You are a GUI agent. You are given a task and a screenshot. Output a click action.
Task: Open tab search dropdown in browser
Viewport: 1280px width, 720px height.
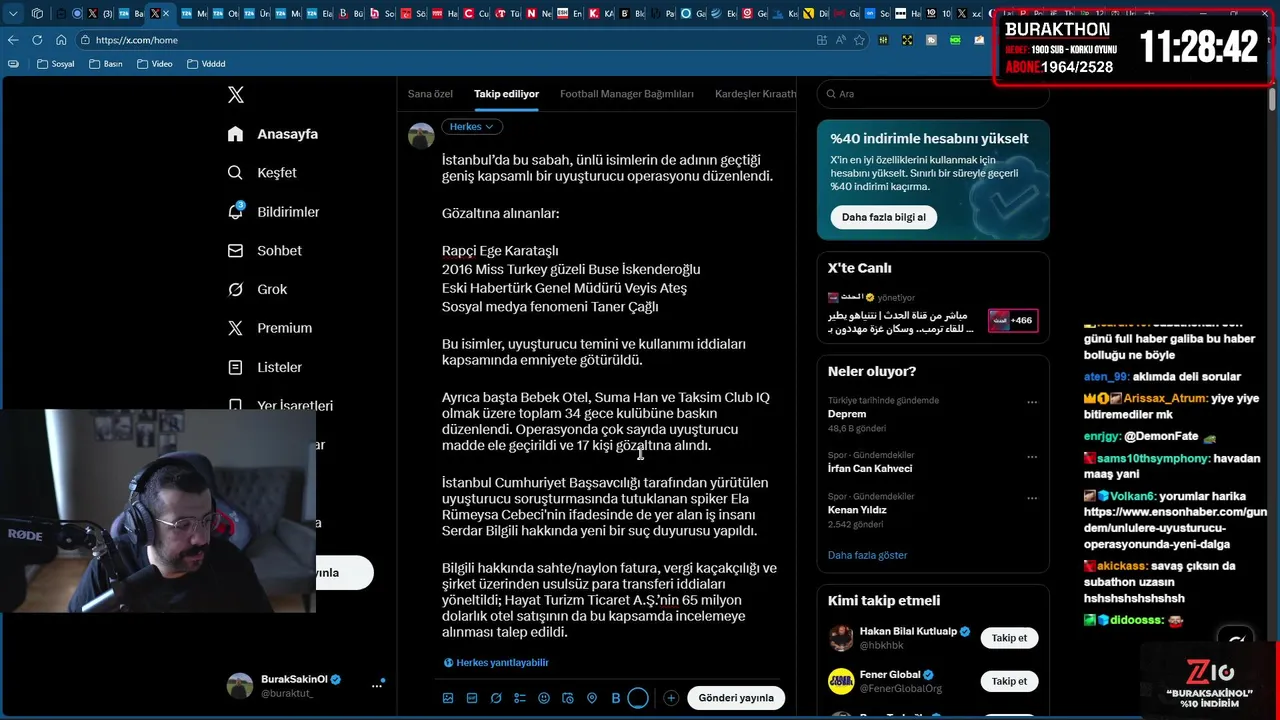[13, 14]
